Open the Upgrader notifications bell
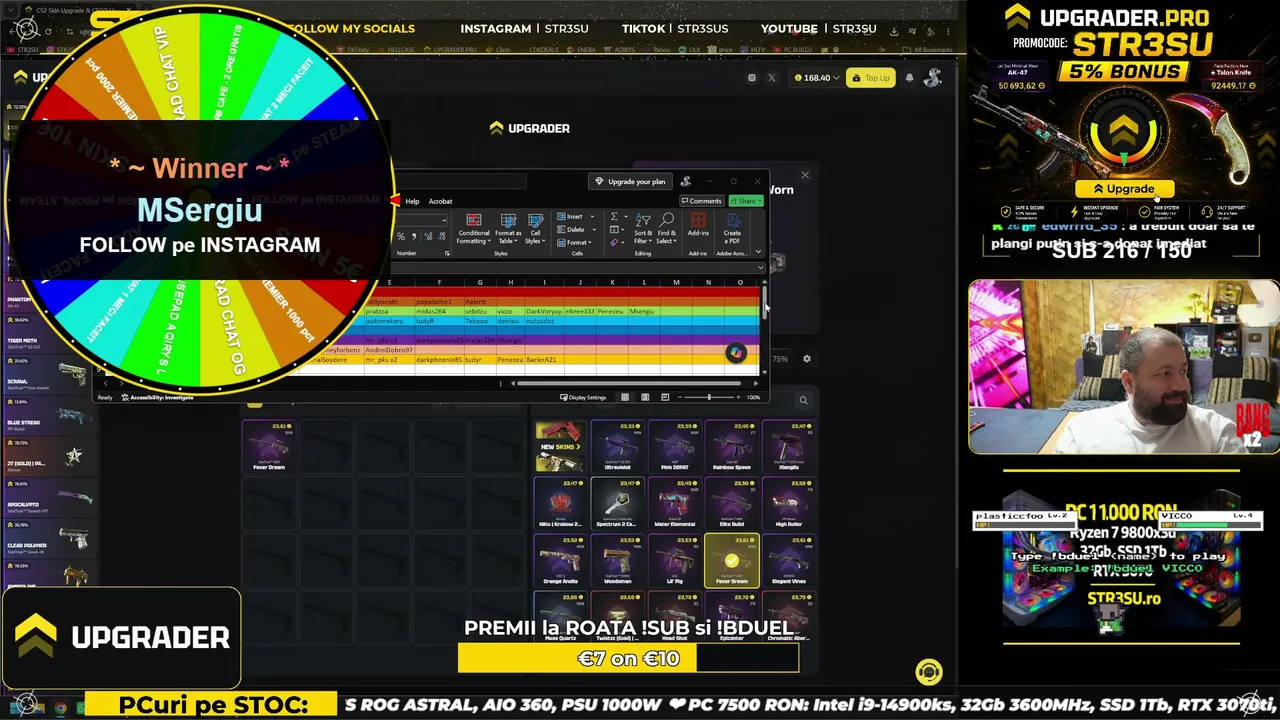This screenshot has height=720, width=1280. (909, 78)
